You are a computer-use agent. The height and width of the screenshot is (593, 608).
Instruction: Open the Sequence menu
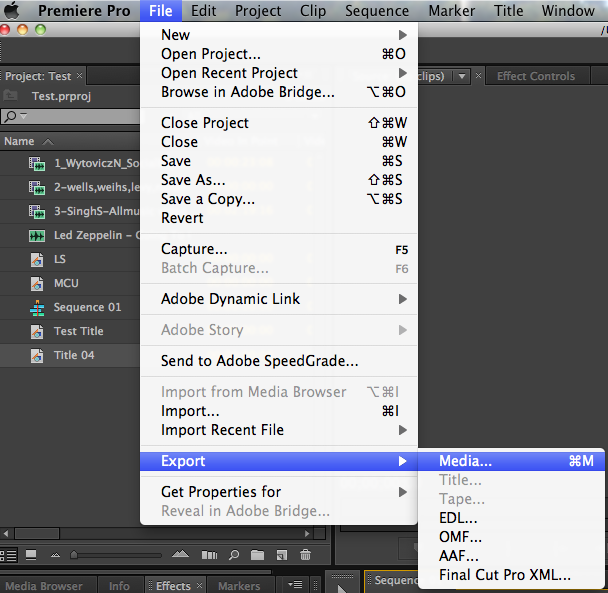click(377, 11)
